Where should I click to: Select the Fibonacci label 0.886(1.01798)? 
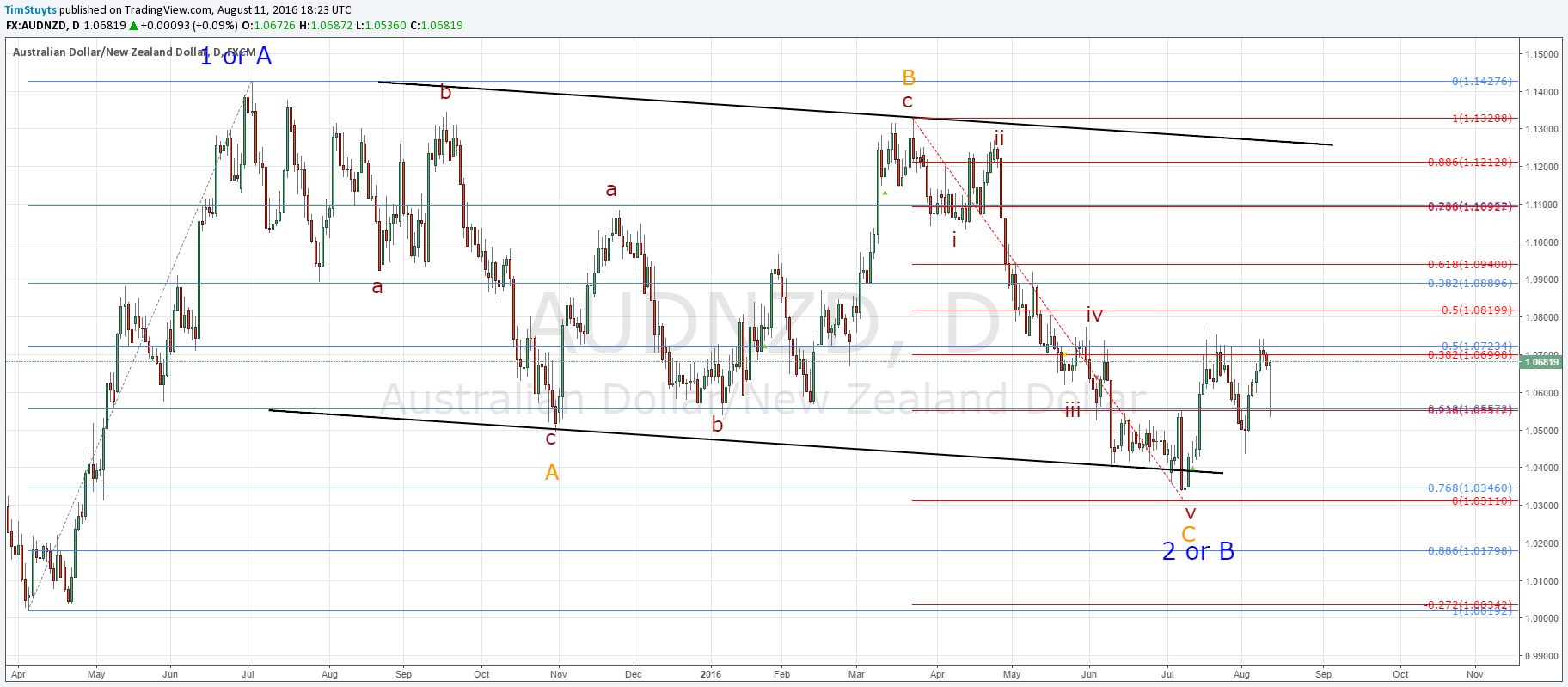coord(1470,550)
